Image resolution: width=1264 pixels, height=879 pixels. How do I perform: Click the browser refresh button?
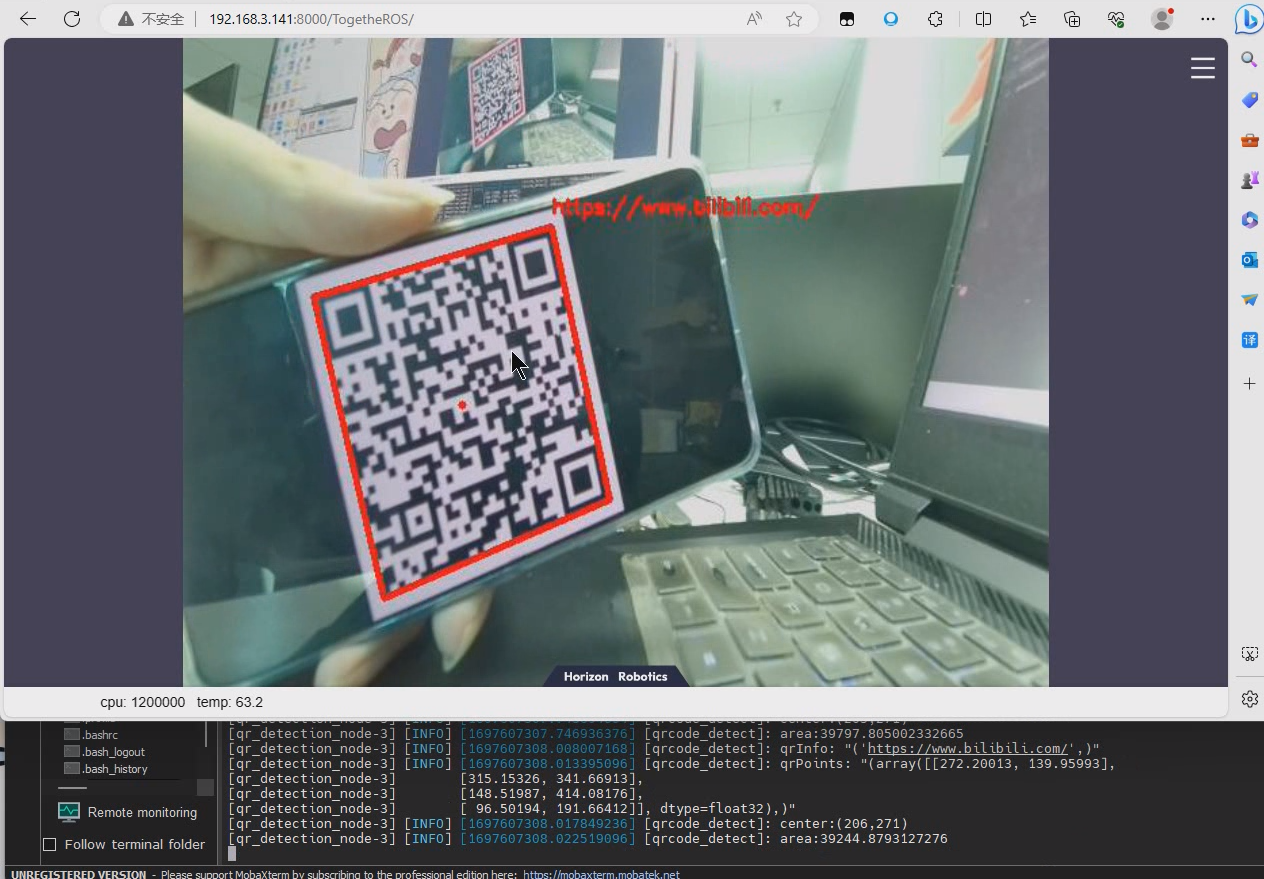coord(72,19)
